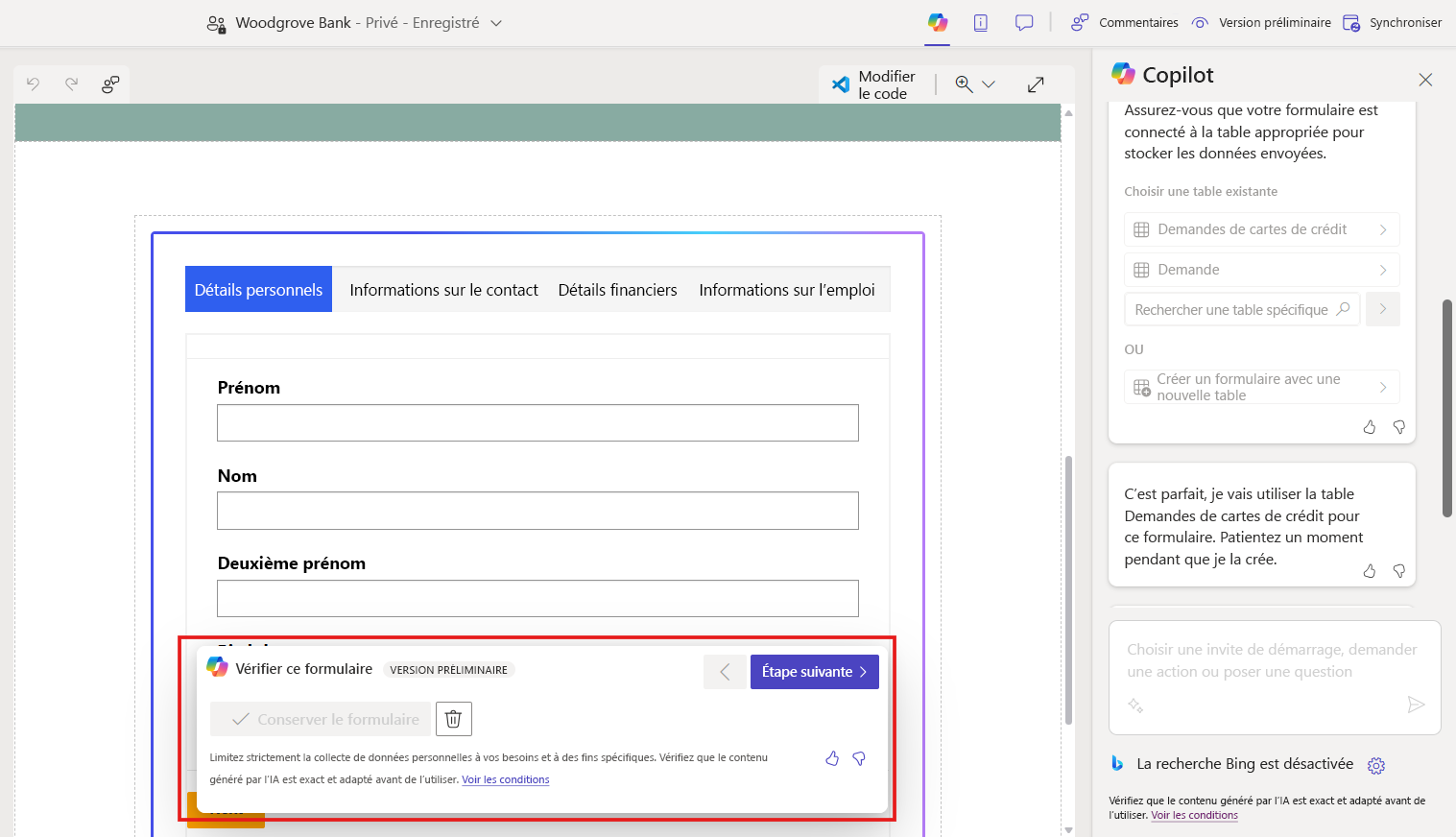The image size is (1456, 837).
Task: Click the Étape suivante button
Action: coord(814,671)
